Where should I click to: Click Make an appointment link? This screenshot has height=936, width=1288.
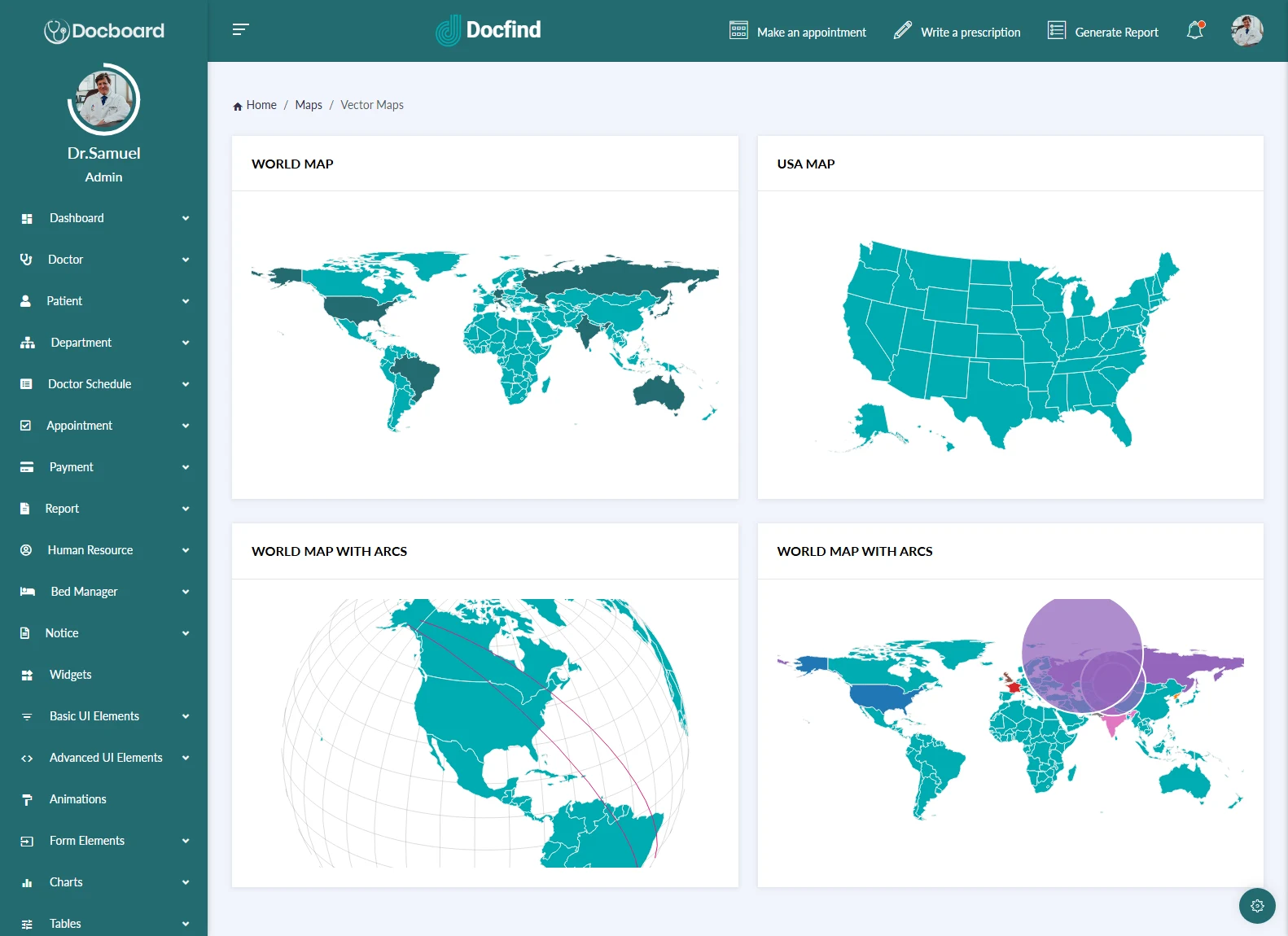[x=811, y=33]
